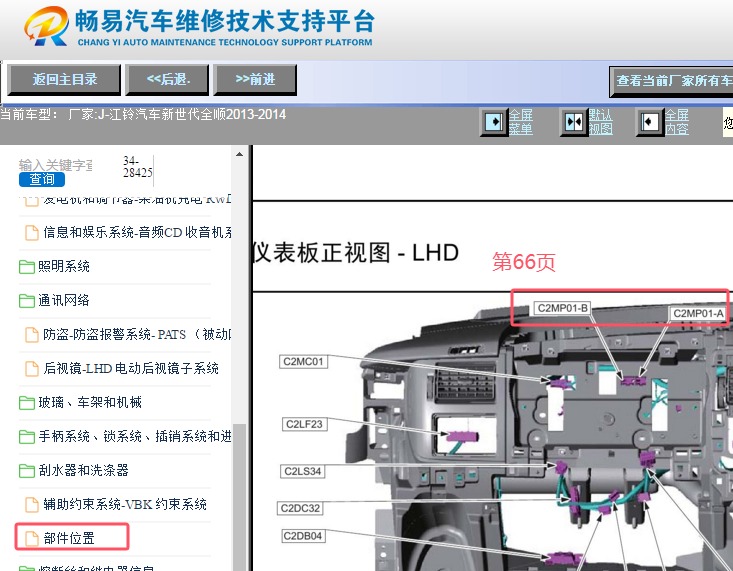
Task: Click the 刮水器和洗涤器 folder icon
Action: click(x=27, y=471)
